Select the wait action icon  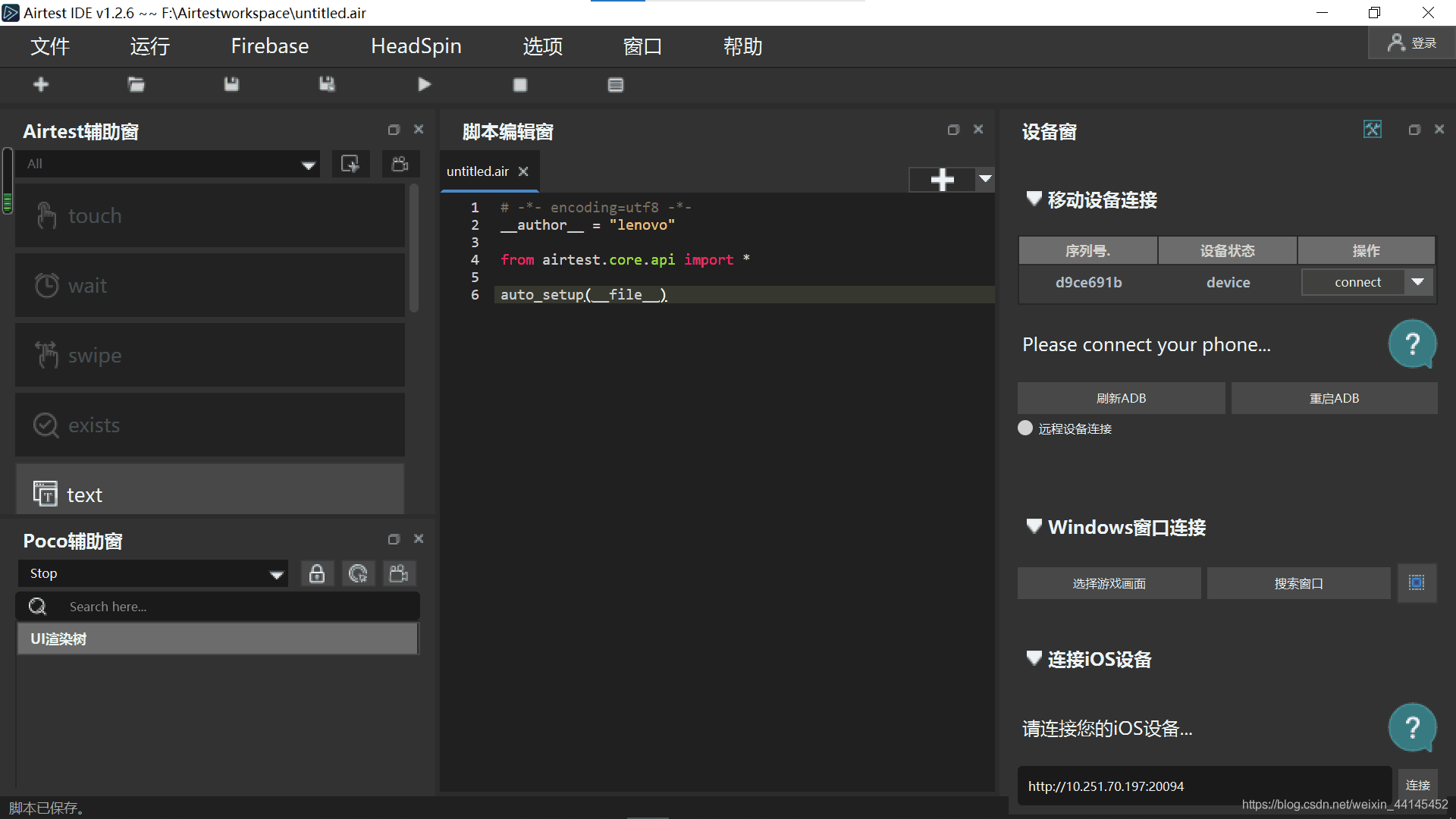click(x=46, y=286)
